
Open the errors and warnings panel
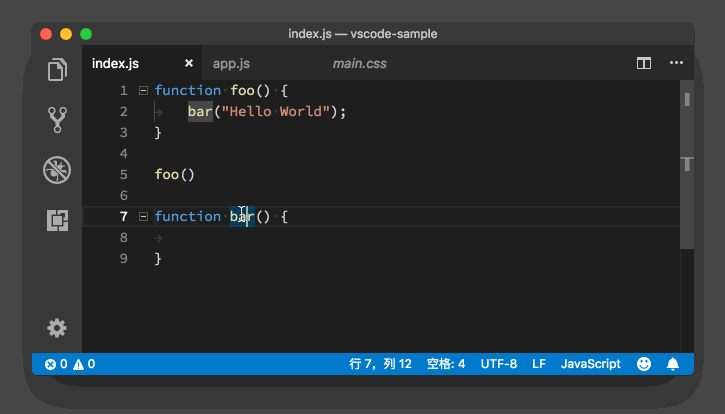click(x=70, y=364)
